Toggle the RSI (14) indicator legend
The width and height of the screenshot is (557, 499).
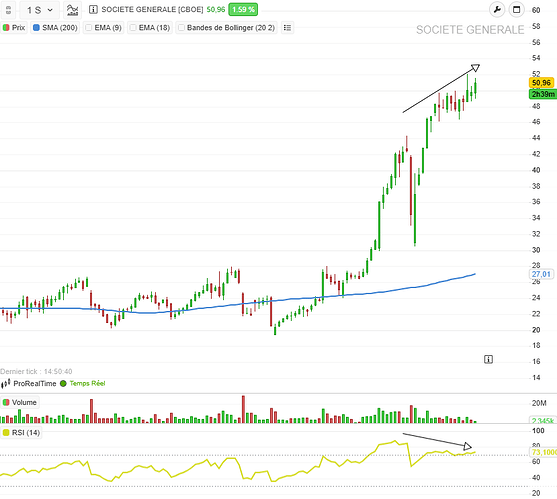click(21, 433)
